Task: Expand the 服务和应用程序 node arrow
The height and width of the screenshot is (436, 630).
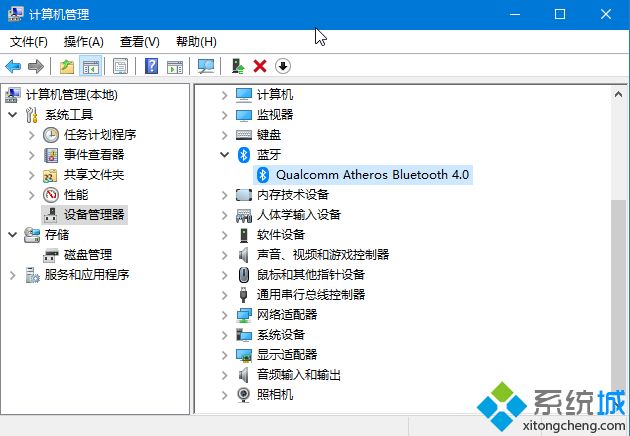Action: 12,275
